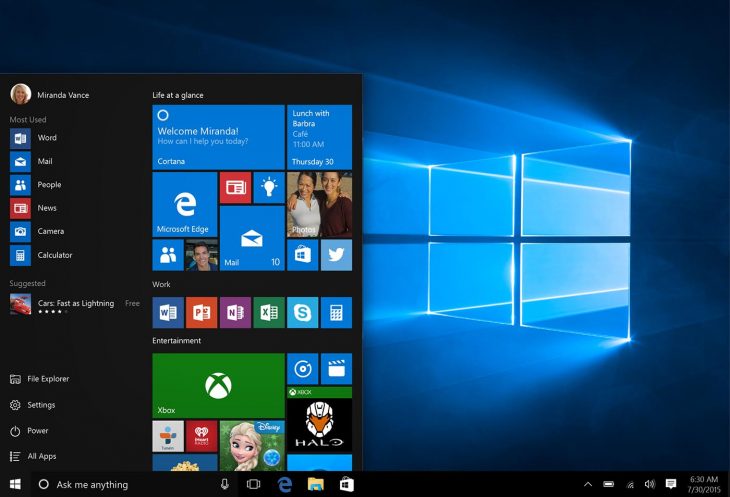Activate the Cortana microphone
This screenshot has height=497, width=730.
[225, 484]
